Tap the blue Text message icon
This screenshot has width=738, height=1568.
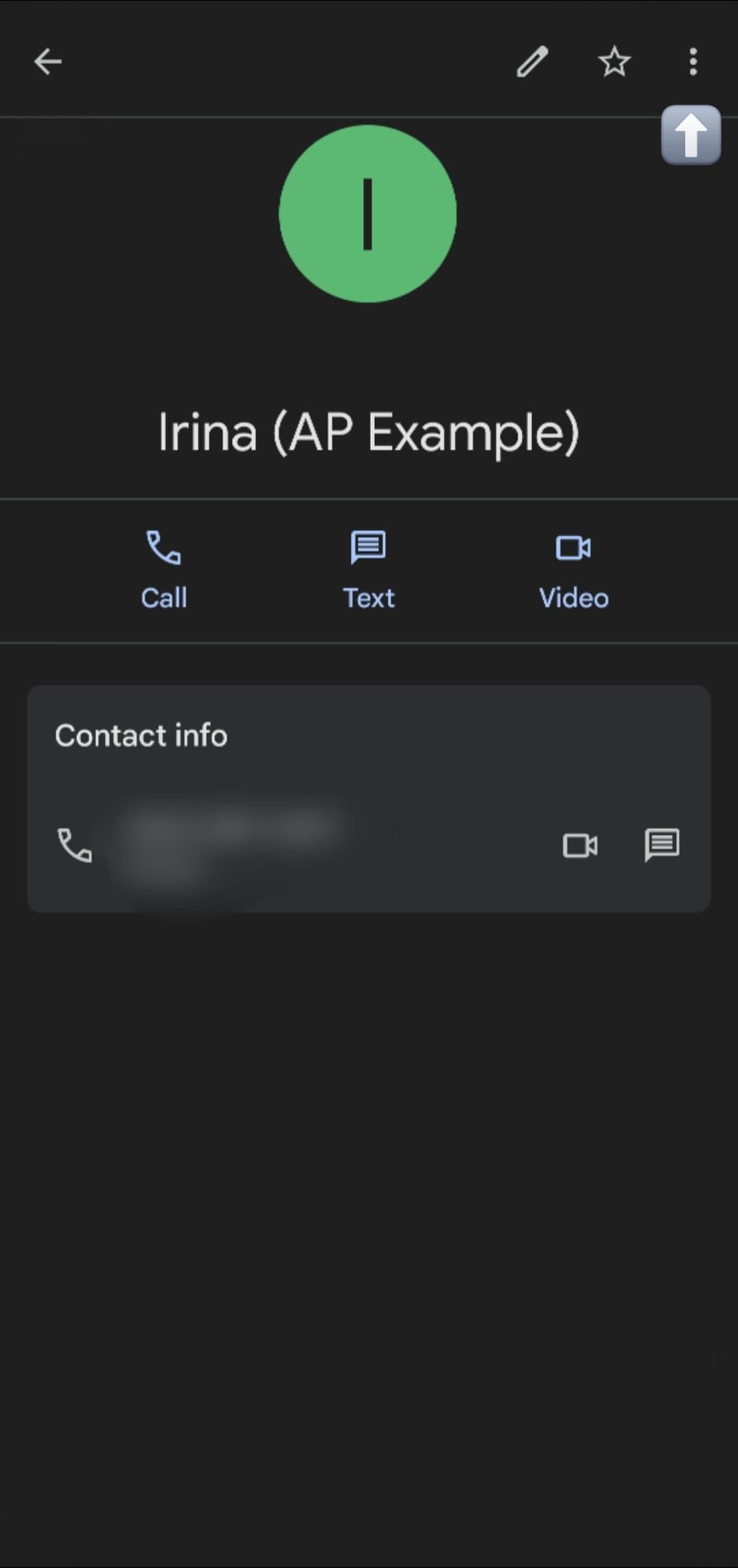tap(369, 548)
